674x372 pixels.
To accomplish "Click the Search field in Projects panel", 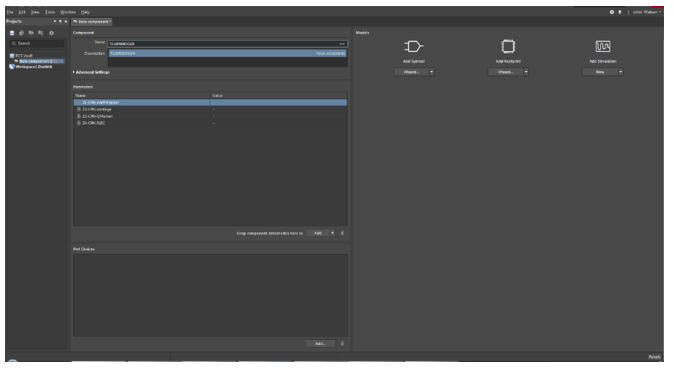I will (37, 43).
